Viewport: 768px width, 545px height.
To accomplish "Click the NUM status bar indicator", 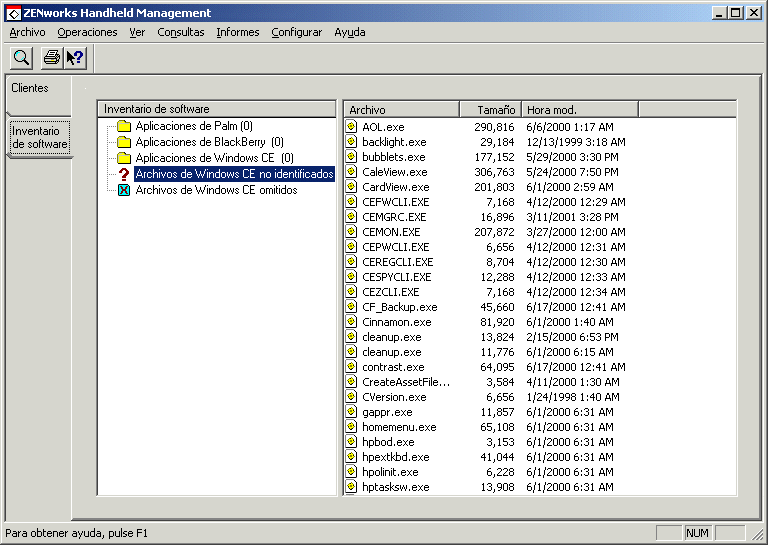I will click(697, 533).
